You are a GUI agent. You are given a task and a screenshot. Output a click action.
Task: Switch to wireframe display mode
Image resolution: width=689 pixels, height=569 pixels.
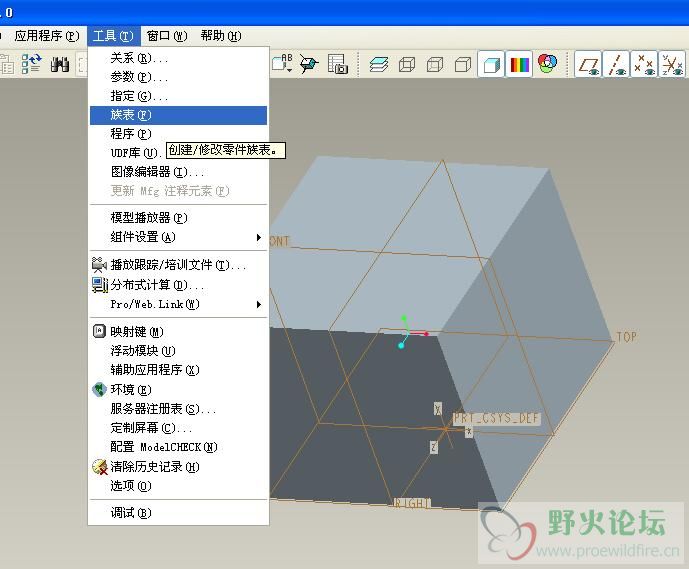click(407, 65)
